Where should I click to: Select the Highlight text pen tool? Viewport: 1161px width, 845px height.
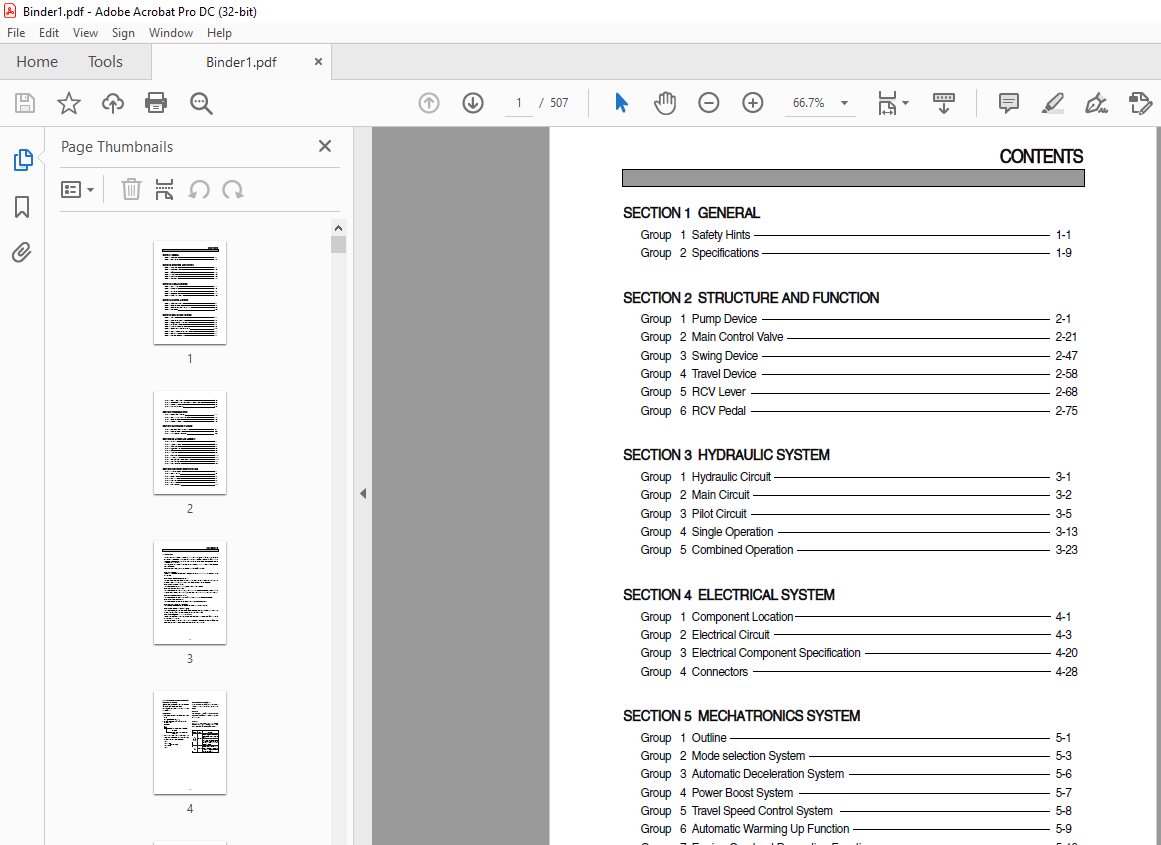[x=1052, y=103]
